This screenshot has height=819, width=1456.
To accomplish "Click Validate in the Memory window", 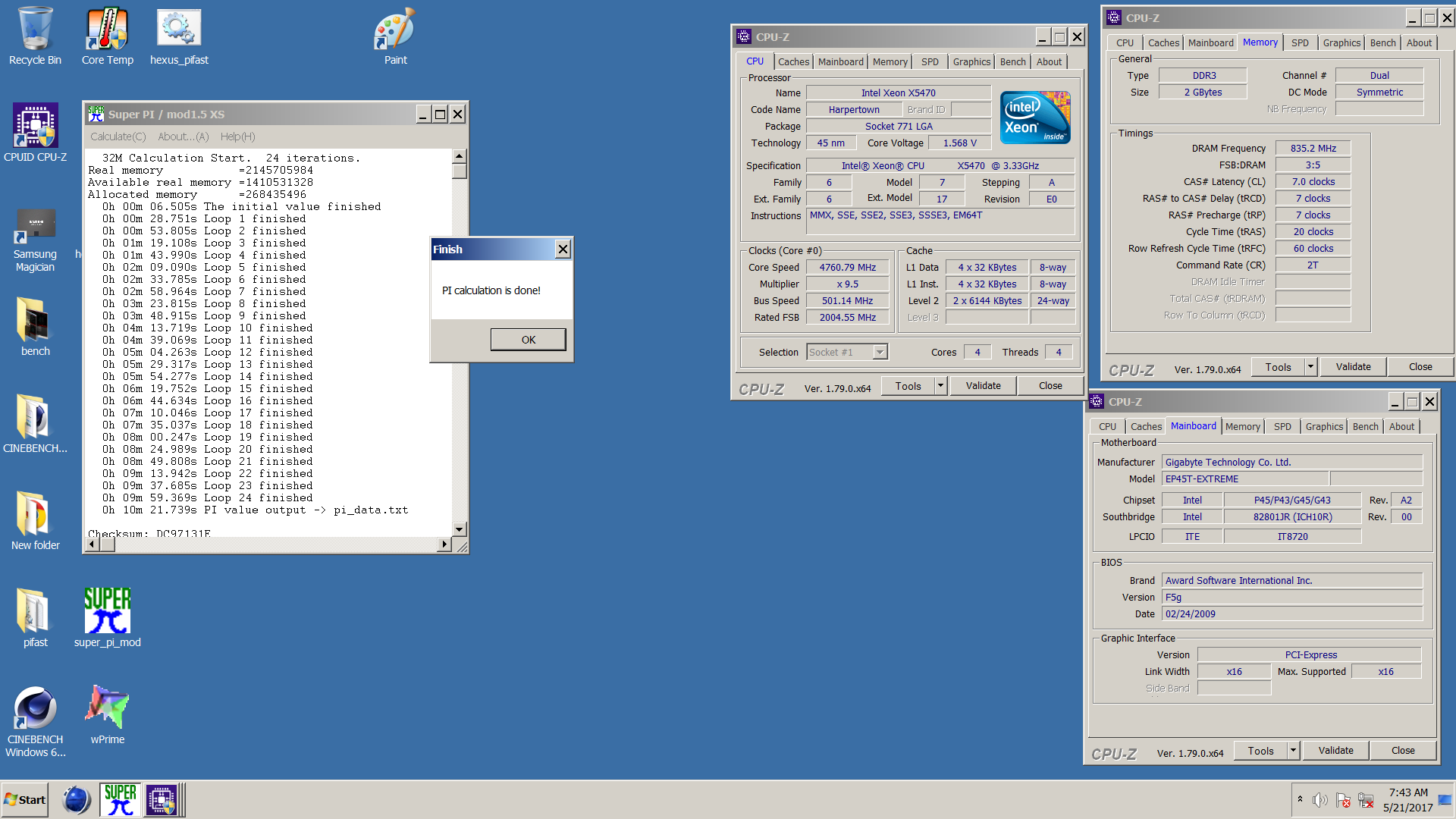I will (x=1353, y=367).
